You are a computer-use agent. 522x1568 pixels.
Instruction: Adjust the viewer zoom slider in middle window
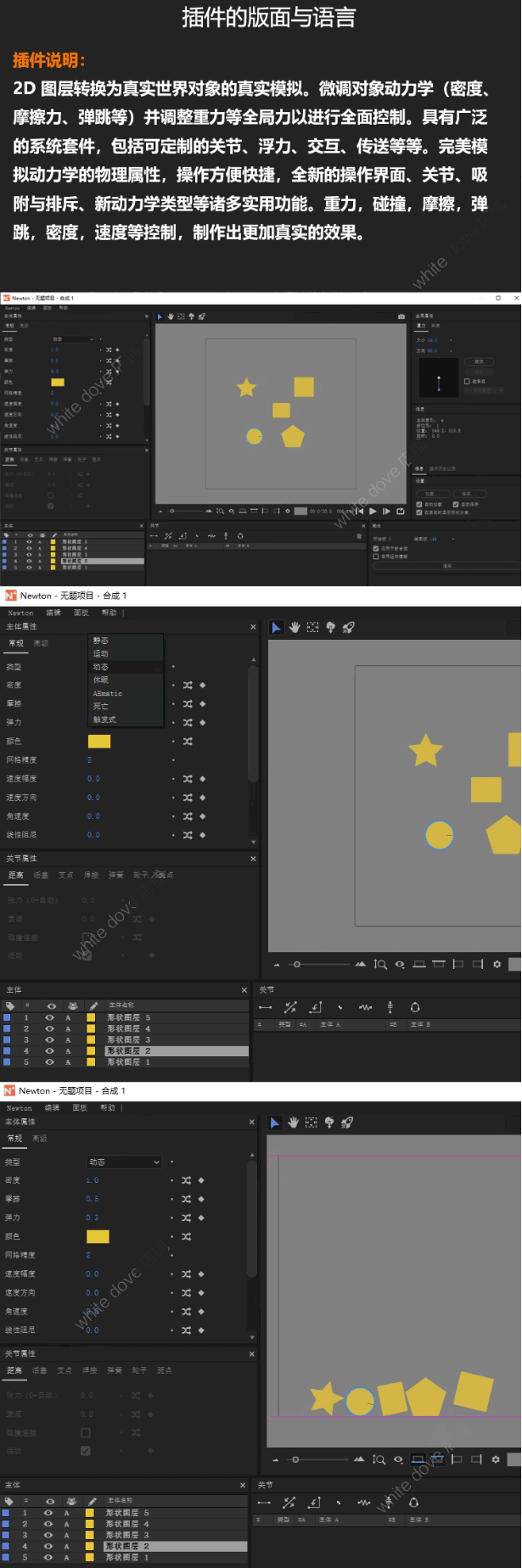(x=319, y=965)
